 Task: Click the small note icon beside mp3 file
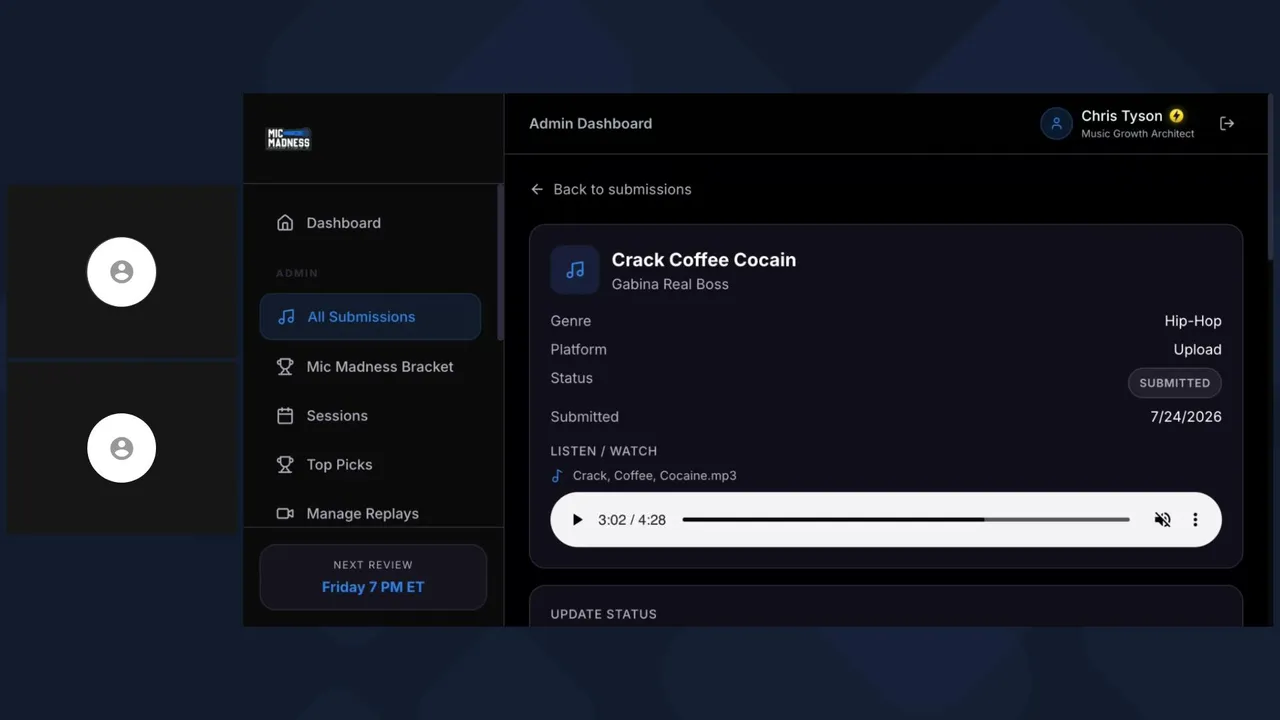point(557,476)
